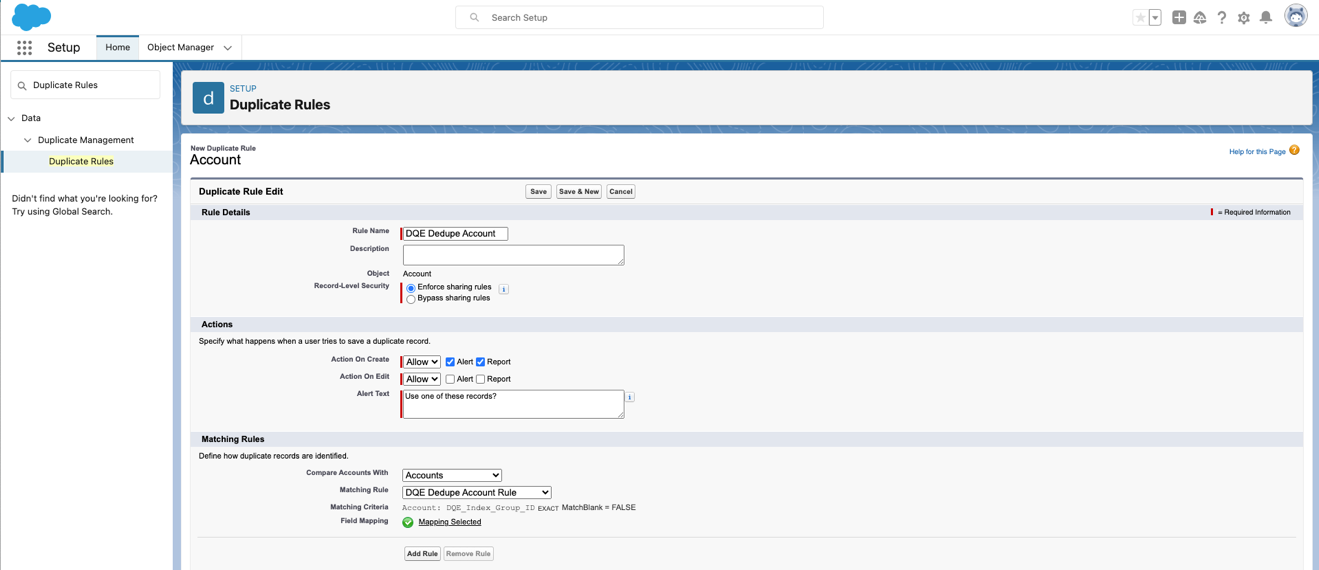
Task: Click the Search Setup field
Action: [639, 17]
